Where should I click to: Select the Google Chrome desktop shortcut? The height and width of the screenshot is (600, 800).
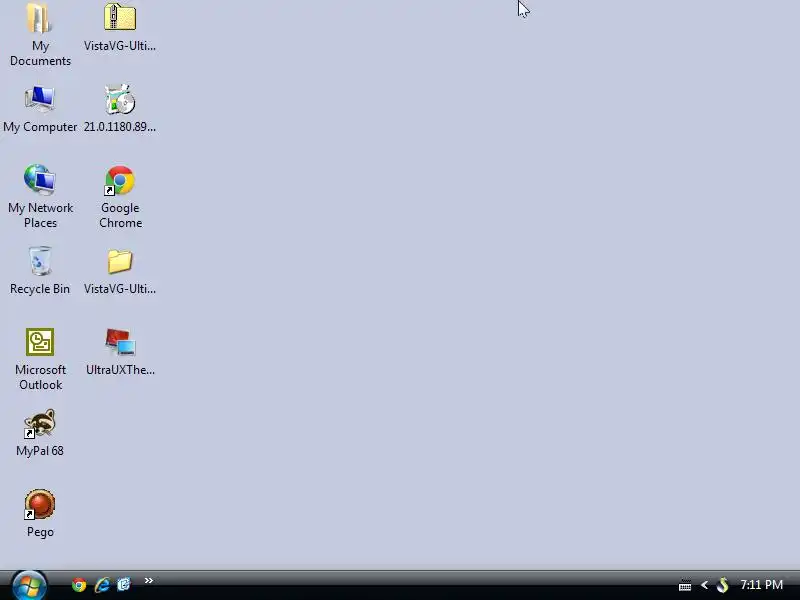[x=120, y=196]
